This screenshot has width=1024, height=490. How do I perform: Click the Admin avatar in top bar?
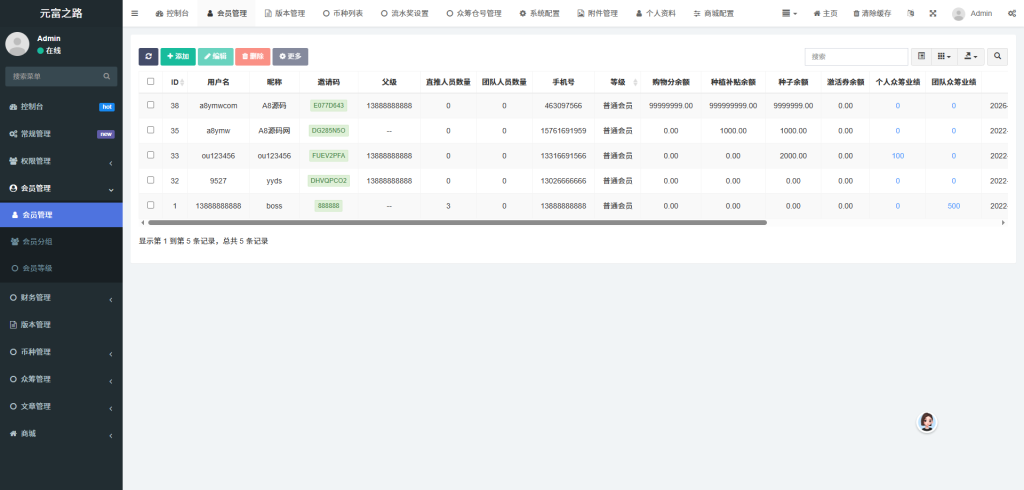958,14
